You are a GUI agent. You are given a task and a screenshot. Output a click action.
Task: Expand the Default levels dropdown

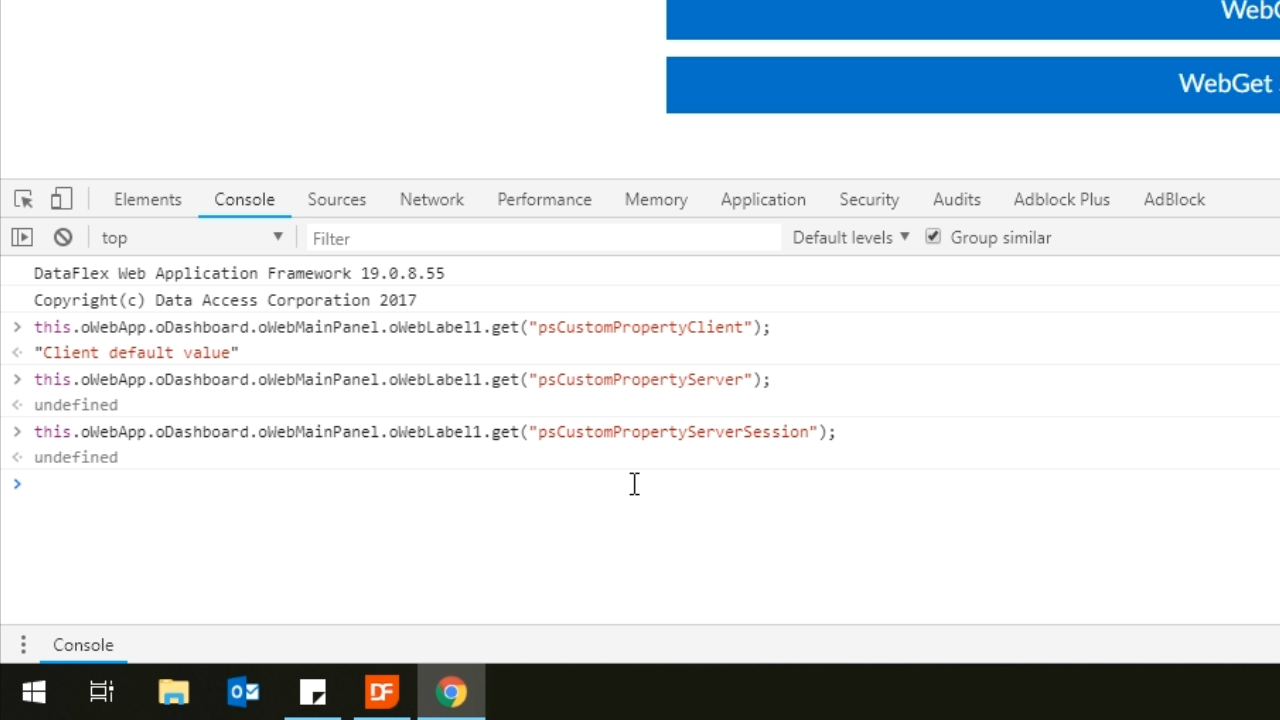pyautogui.click(x=850, y=237)
